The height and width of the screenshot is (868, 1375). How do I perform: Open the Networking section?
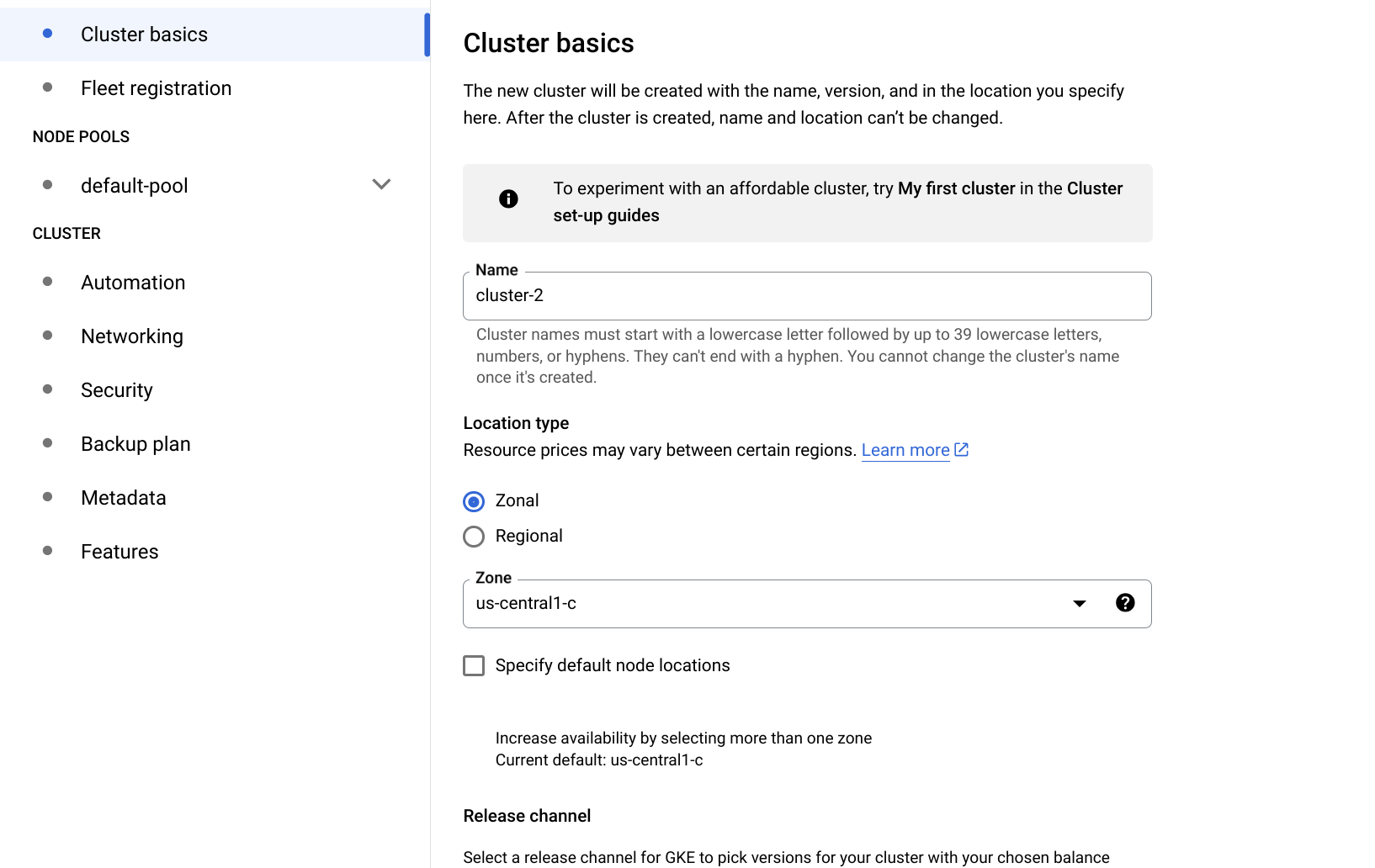132,336
